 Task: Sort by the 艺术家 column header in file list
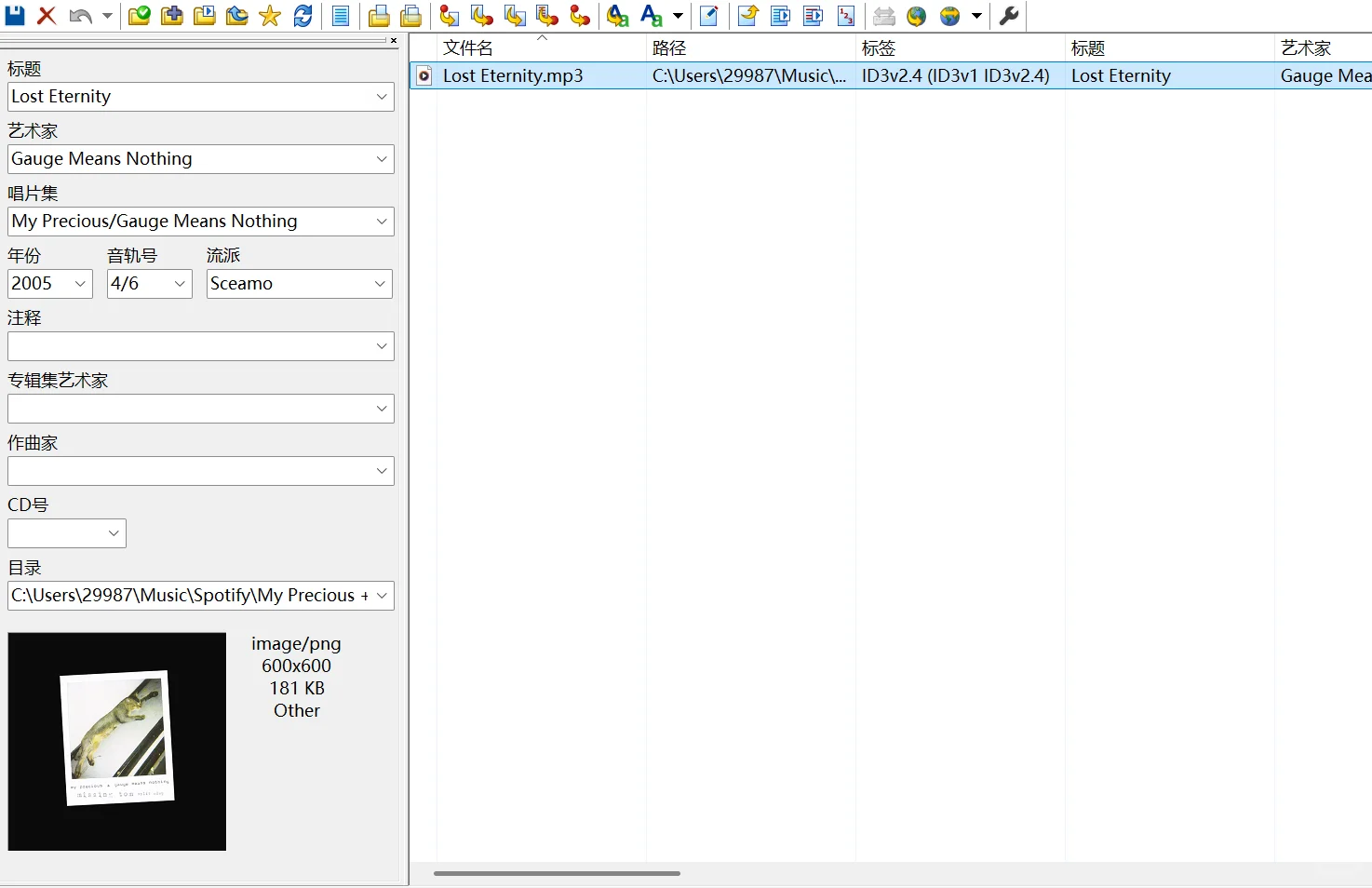(x=1324, y=47)
